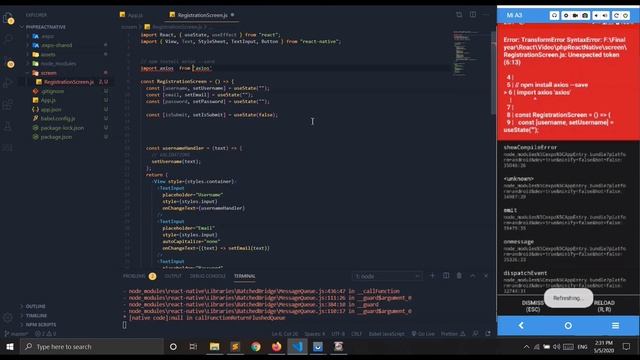Click the rotate icon in the Mi A3 toolbar

616,15
